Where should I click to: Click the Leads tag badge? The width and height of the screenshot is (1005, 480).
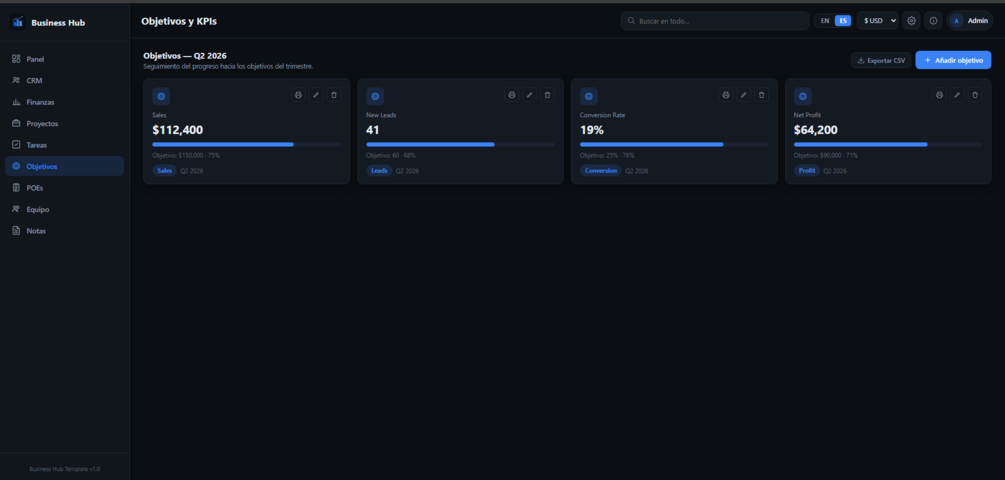(379, 171)
